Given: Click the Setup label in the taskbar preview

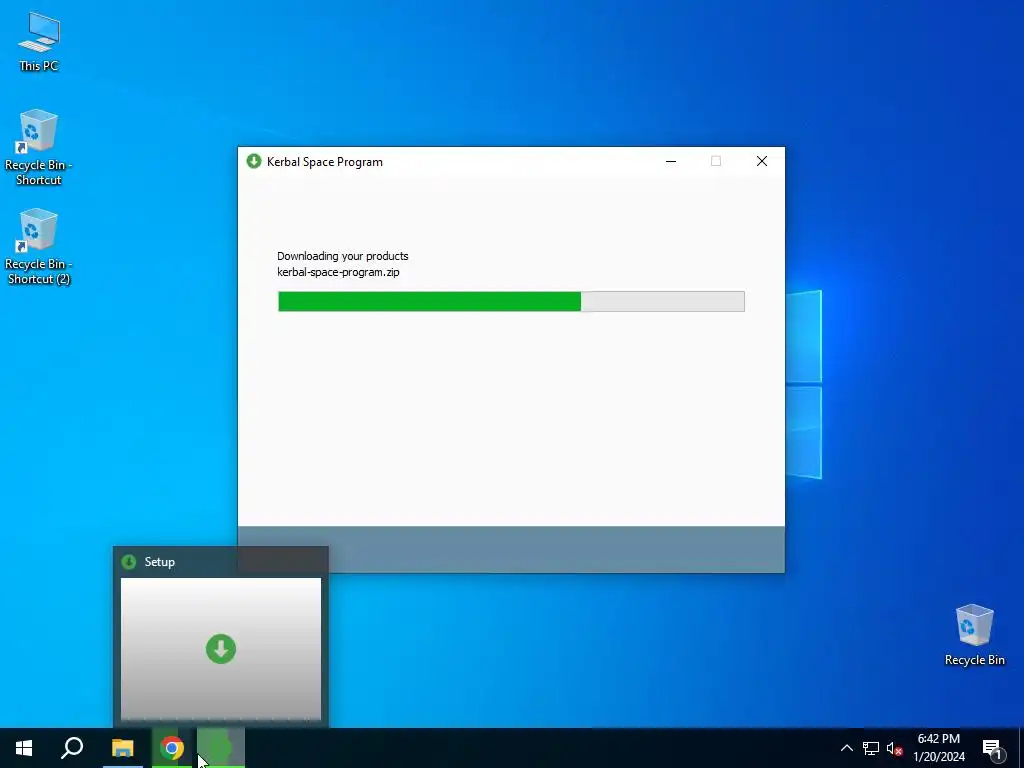Looking at the screenshot, I should [x=159, y=562].
